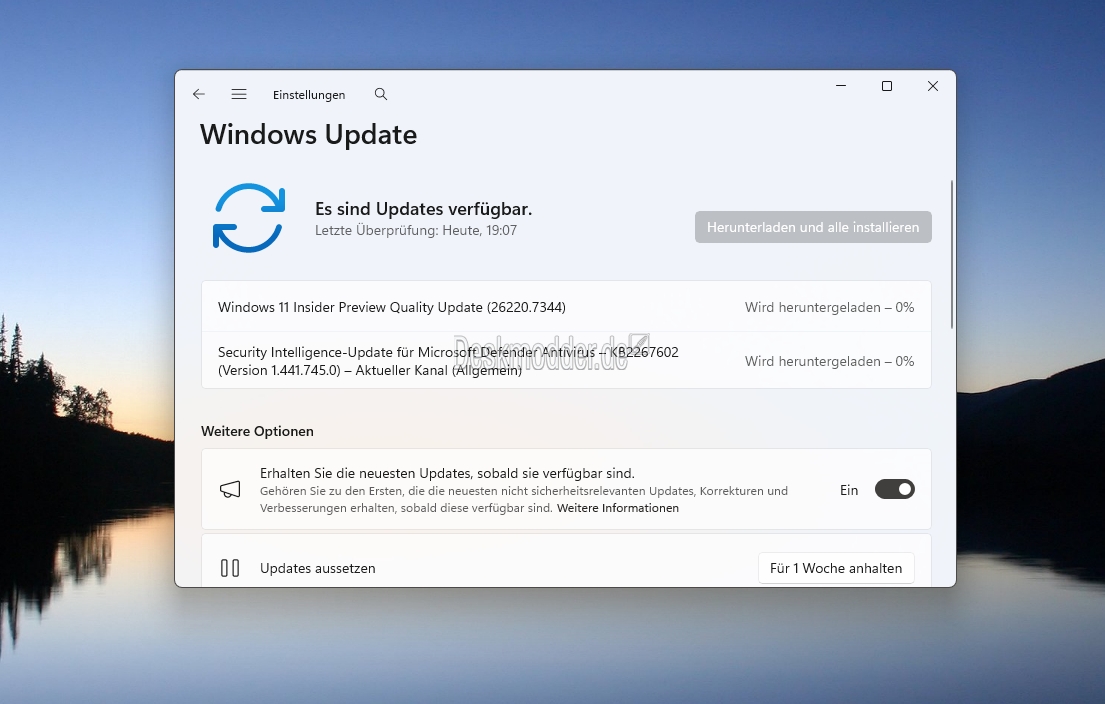The width and height of the screenshot is (1105, 704).
Task: Pause updates with Für 1 Woche anhalten
Action: pyautogui.click(x=836, y=568)
